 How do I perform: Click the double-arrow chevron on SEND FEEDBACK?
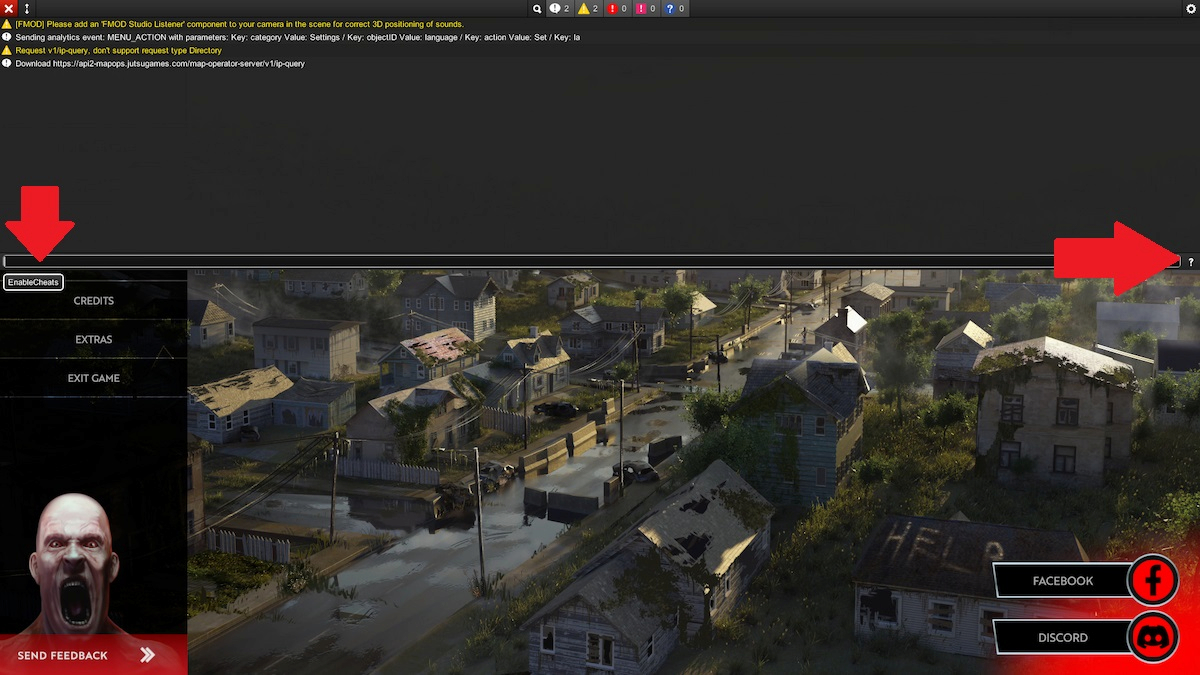coord(148,655)
